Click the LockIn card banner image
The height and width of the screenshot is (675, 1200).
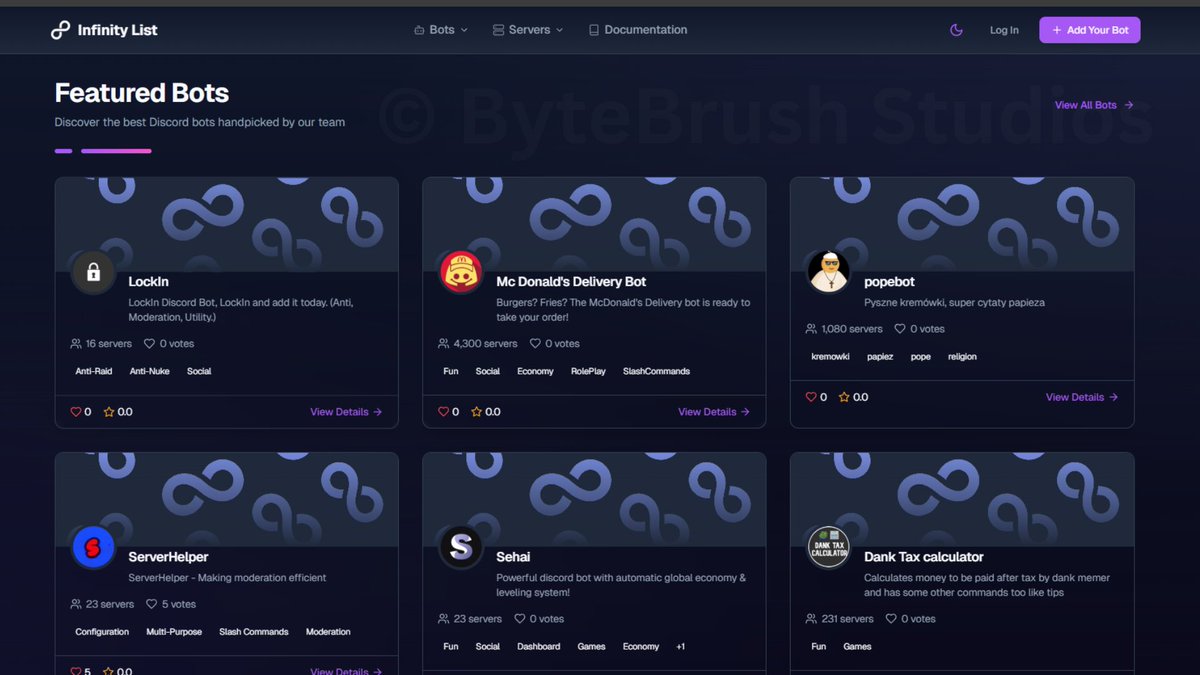click(227, 224)
